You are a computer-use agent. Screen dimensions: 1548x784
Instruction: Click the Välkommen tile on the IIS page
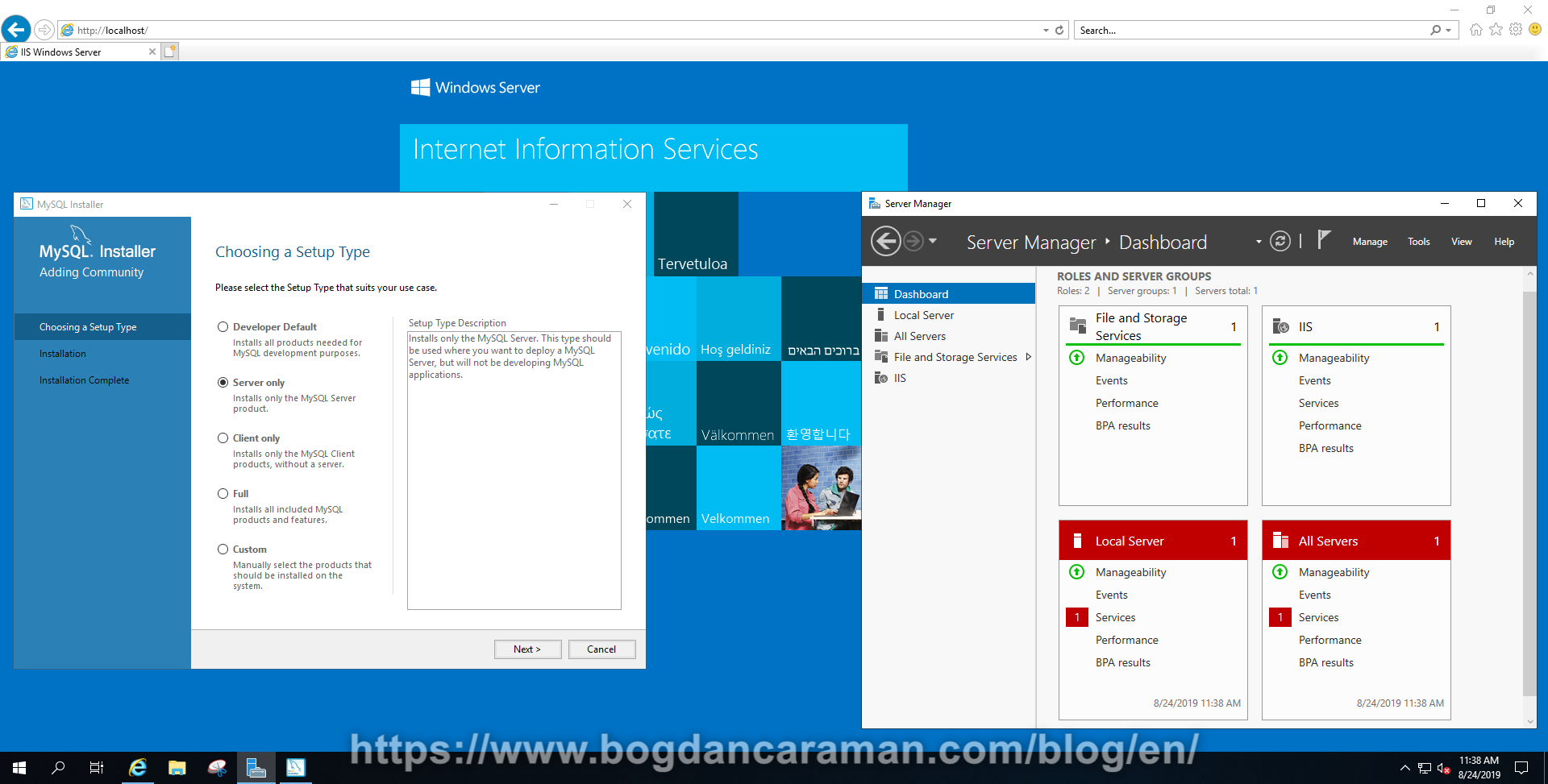click(739, 404)
